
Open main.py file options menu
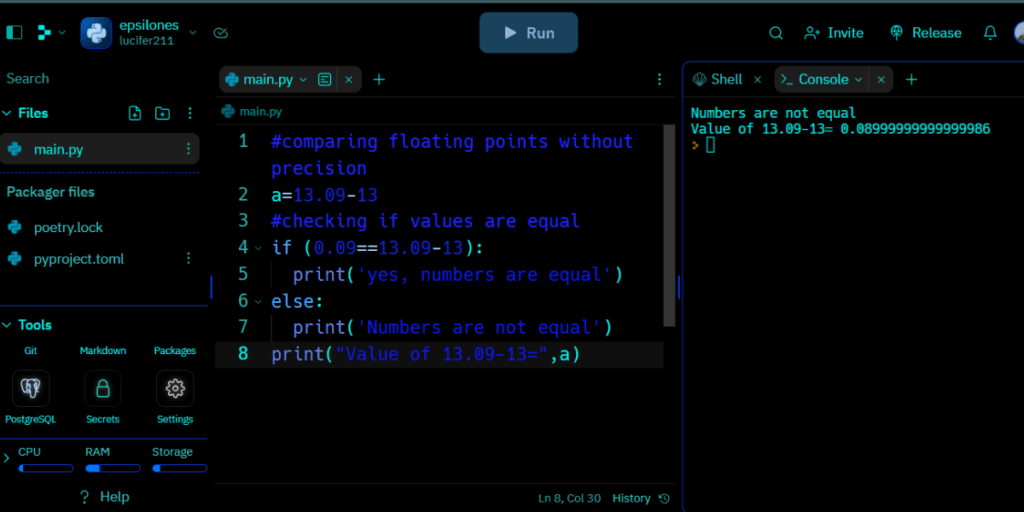(x=188, y=149)
